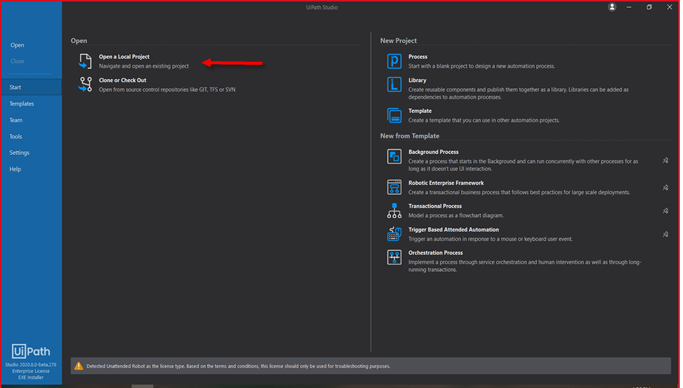Click the 'Detected Unattended Robot' license message

tap(238, 366)
